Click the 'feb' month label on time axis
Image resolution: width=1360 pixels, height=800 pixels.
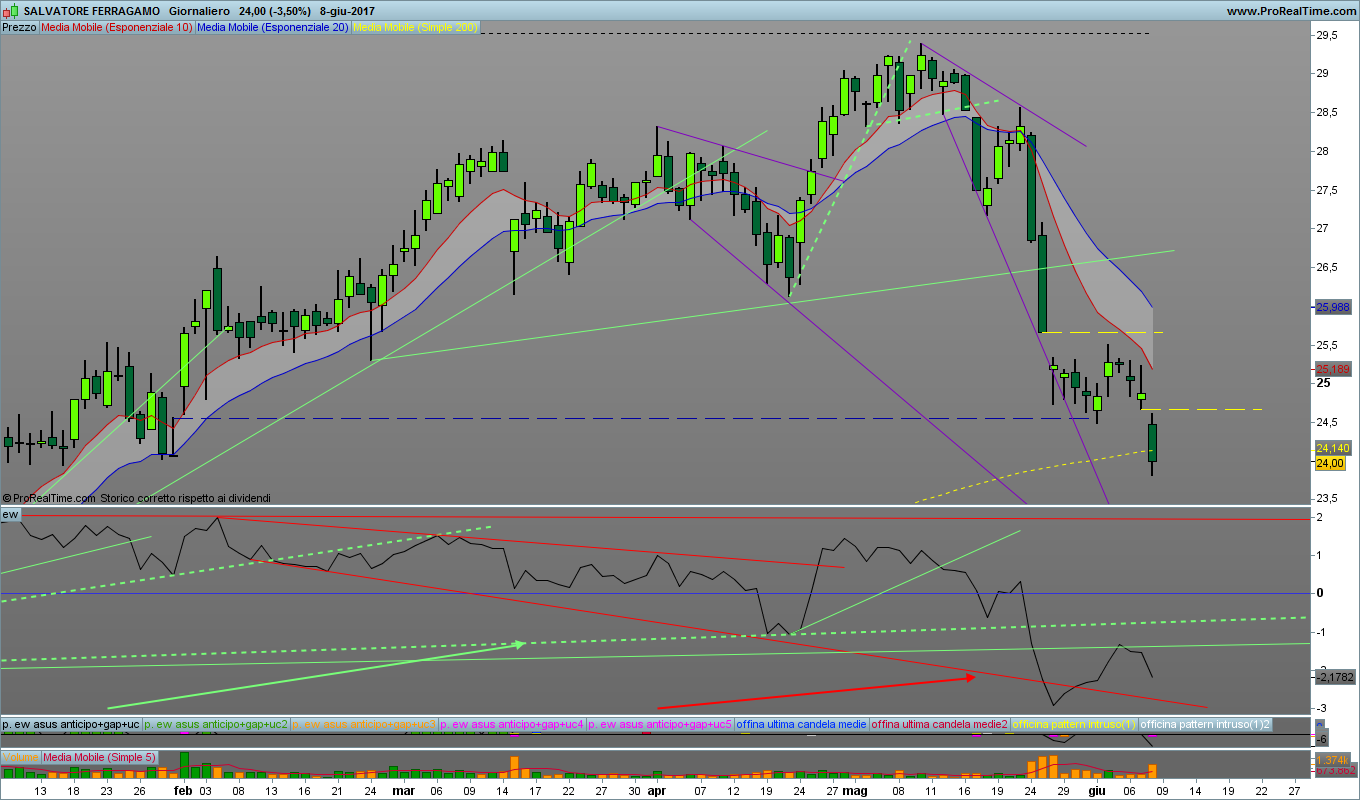coord(182,790)
